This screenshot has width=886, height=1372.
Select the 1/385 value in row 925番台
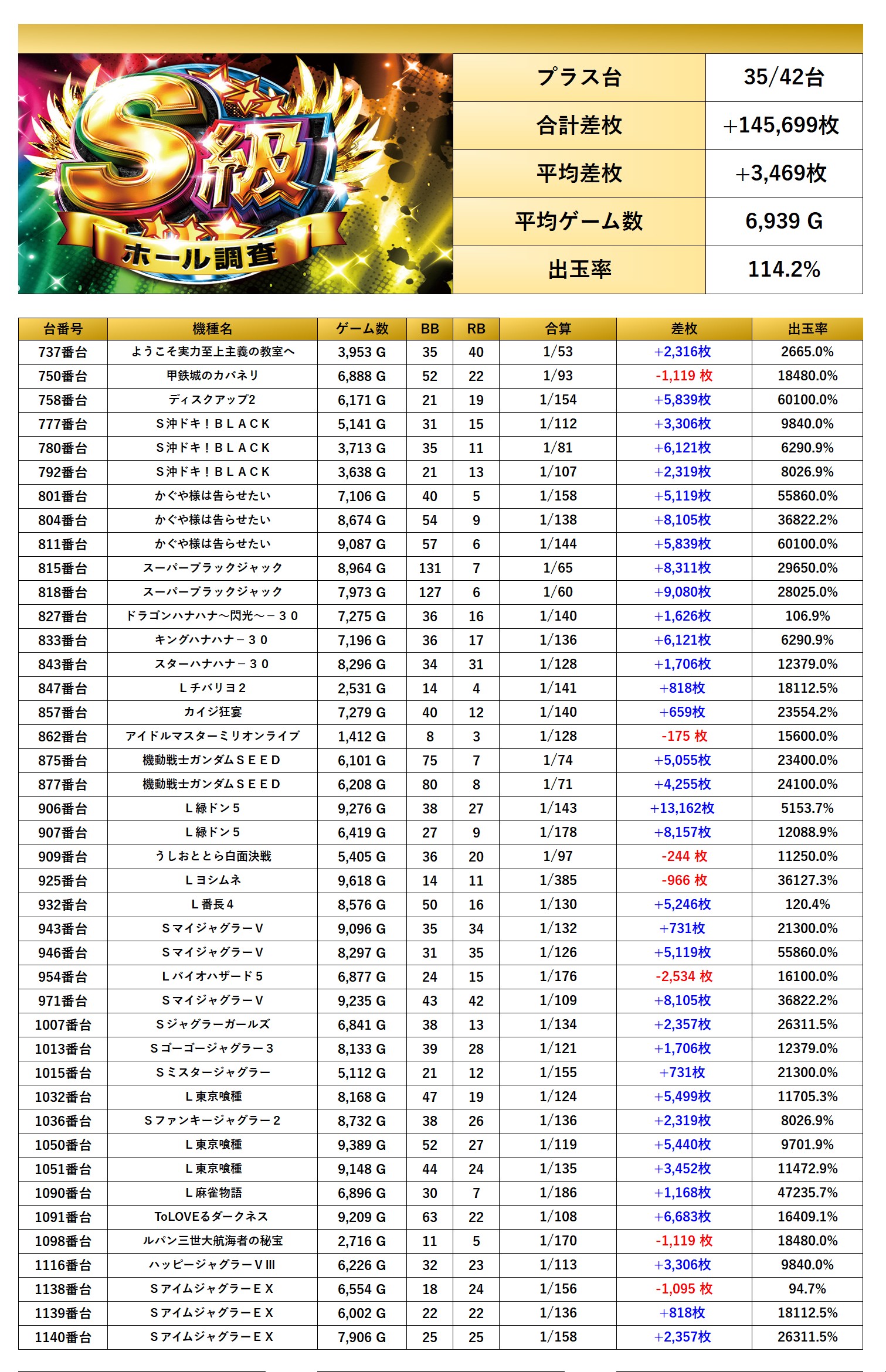coord(558,880)
